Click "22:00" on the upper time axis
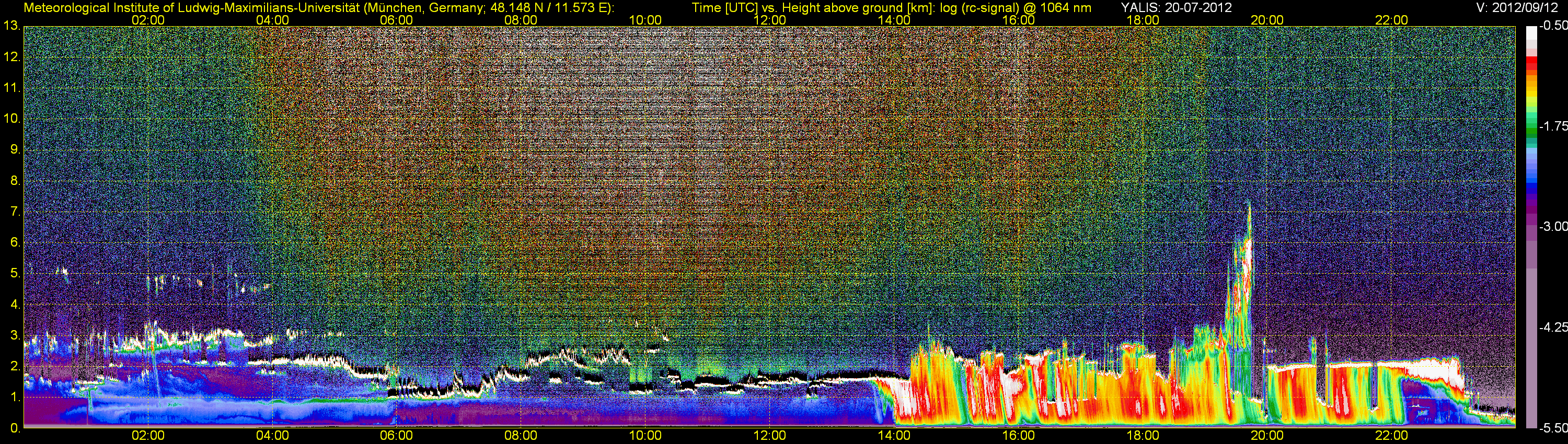1568x444 pixels. point(1391,20)
